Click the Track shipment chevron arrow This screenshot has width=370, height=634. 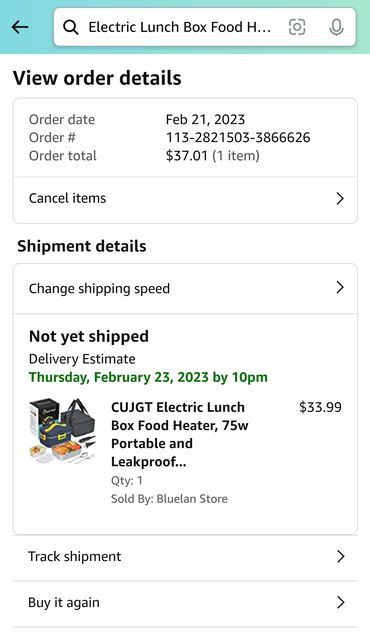[x=340, y=556]
